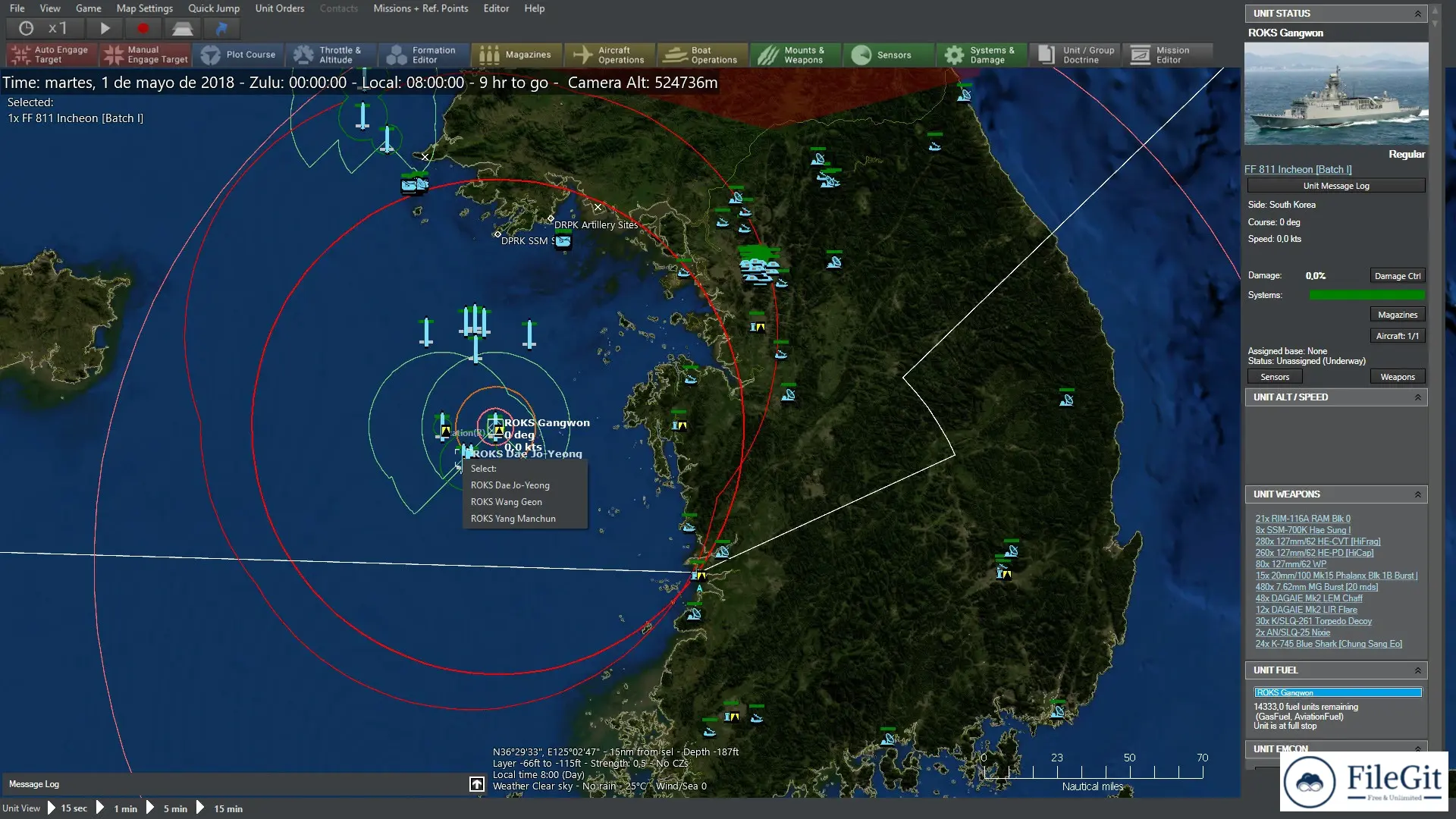The width and height of the screenshot is (1456, 819).
Task: Open Aircraft Operations
Action: click(610, 55)
